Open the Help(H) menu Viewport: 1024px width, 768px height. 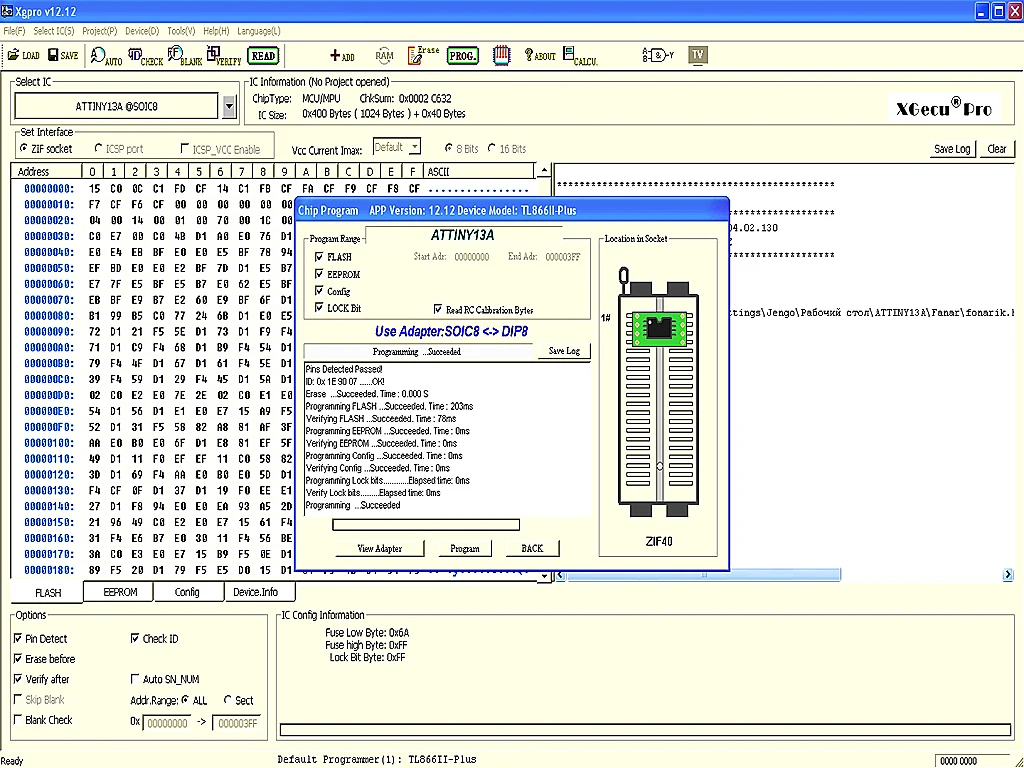click(216, 31)
